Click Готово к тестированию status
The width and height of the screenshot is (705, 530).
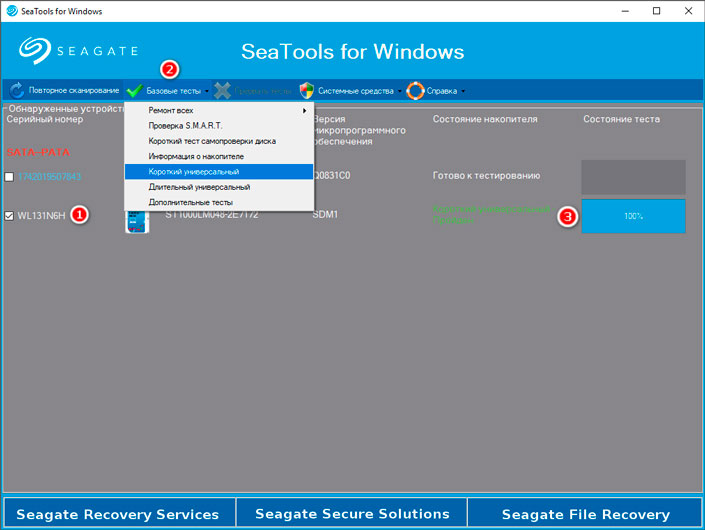486,176
